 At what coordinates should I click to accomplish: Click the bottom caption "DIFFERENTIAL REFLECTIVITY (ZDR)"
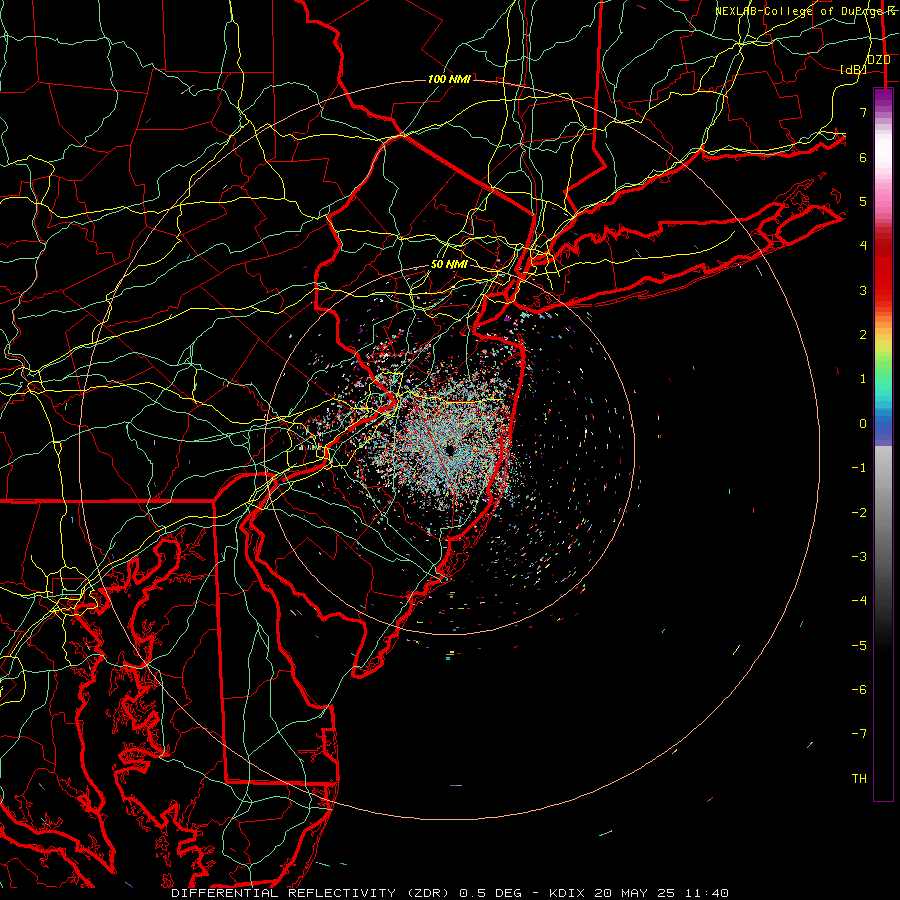pos(312,893)
